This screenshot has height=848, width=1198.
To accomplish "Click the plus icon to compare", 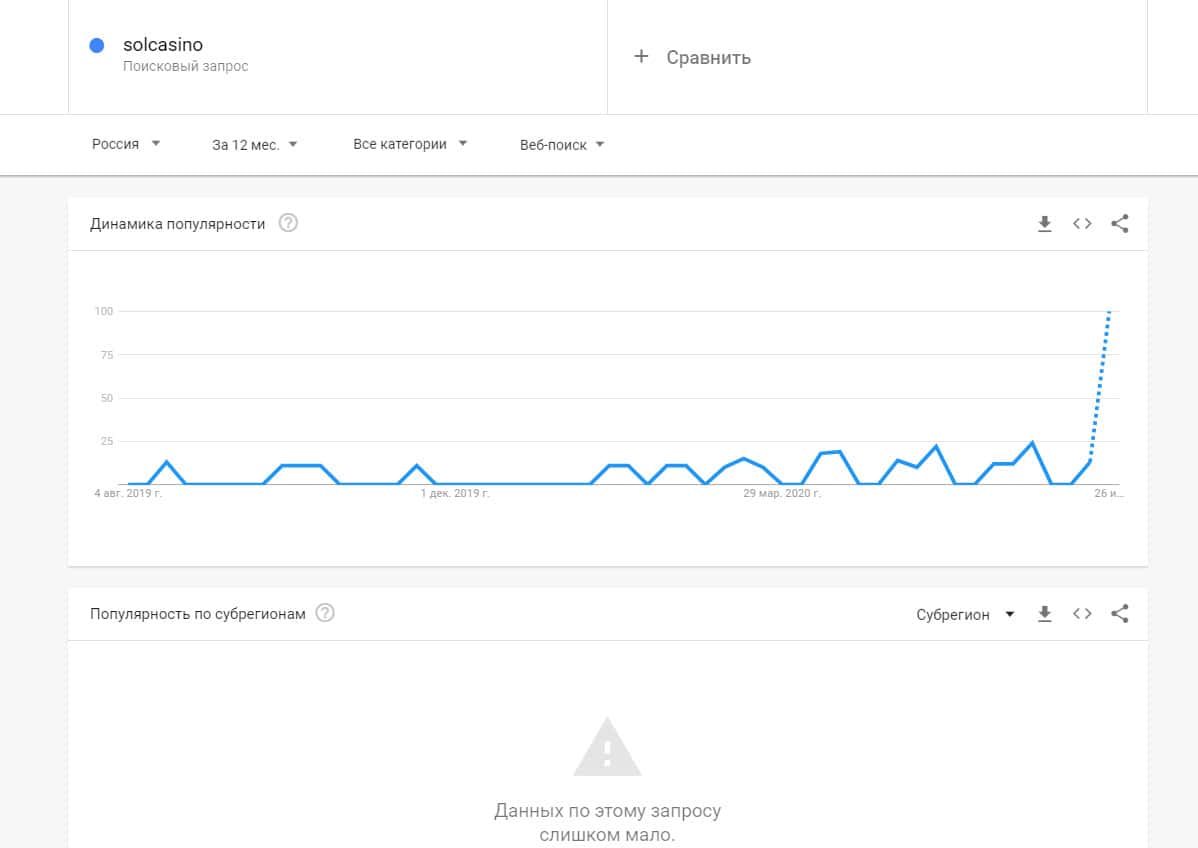I will [x=641, y=57].
